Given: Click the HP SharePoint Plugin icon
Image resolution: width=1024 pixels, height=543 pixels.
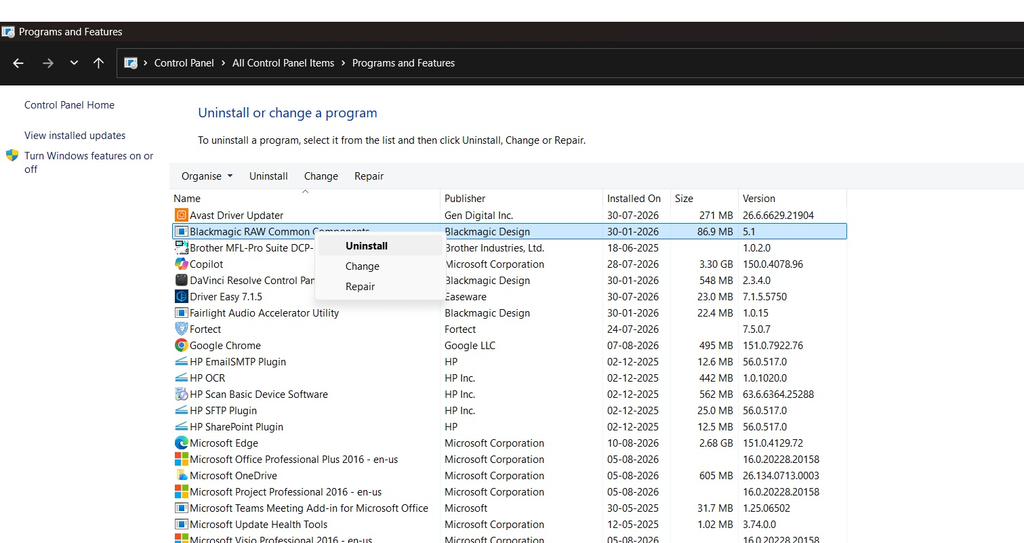Looking at the screenshot, I should (x=182, y=427).
